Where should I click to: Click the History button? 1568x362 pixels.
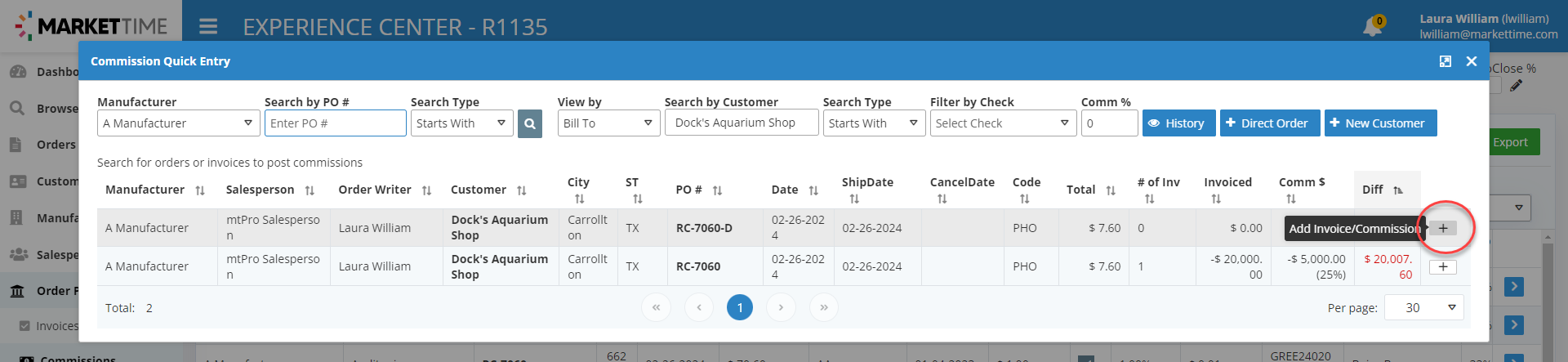coord(1178,123)
